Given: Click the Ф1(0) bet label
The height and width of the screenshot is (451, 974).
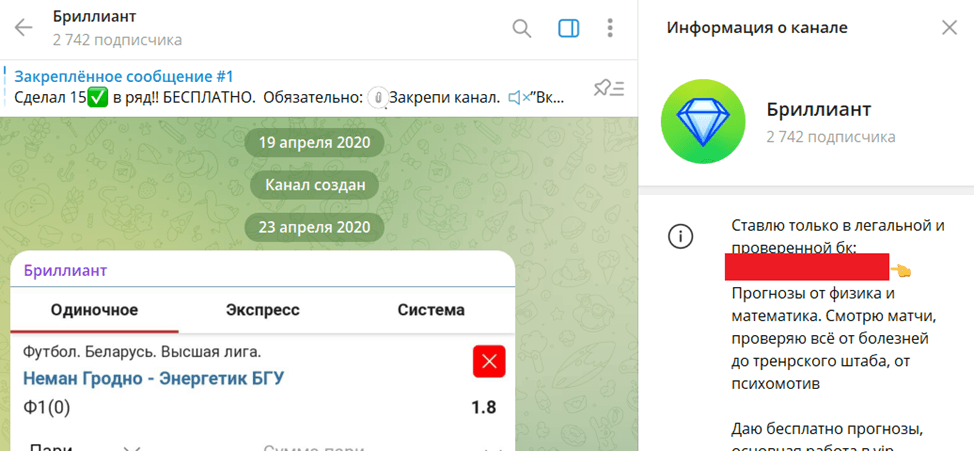Looking at the screenshot, I should pyautogui.click(x=47, y=408).
